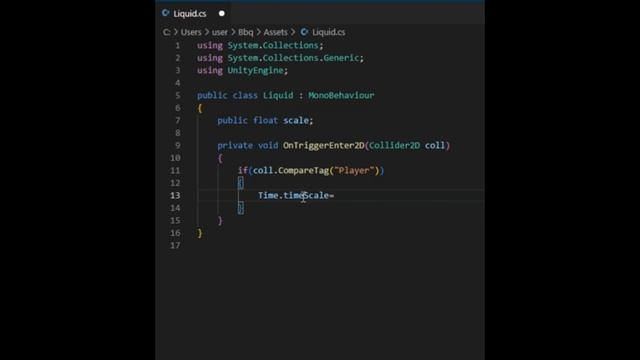The width and height of the screenshot is (640, 360).
Task: Click the 'Liquid.cs' breadcrumb file name
Action: pyautogui.click(x=329, y=32)
